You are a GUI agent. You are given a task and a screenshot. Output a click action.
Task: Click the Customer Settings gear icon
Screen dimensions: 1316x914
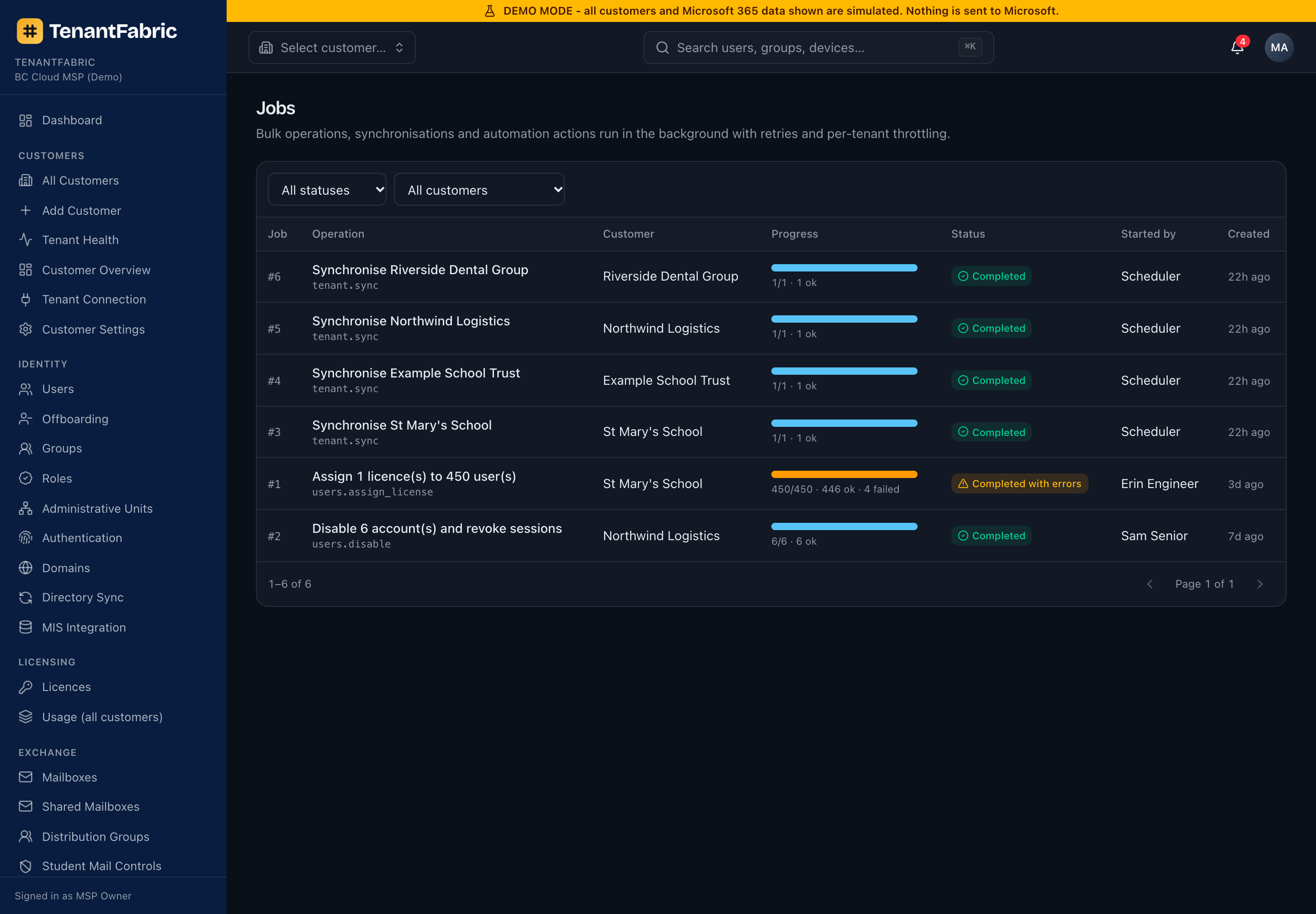point(25,329)
